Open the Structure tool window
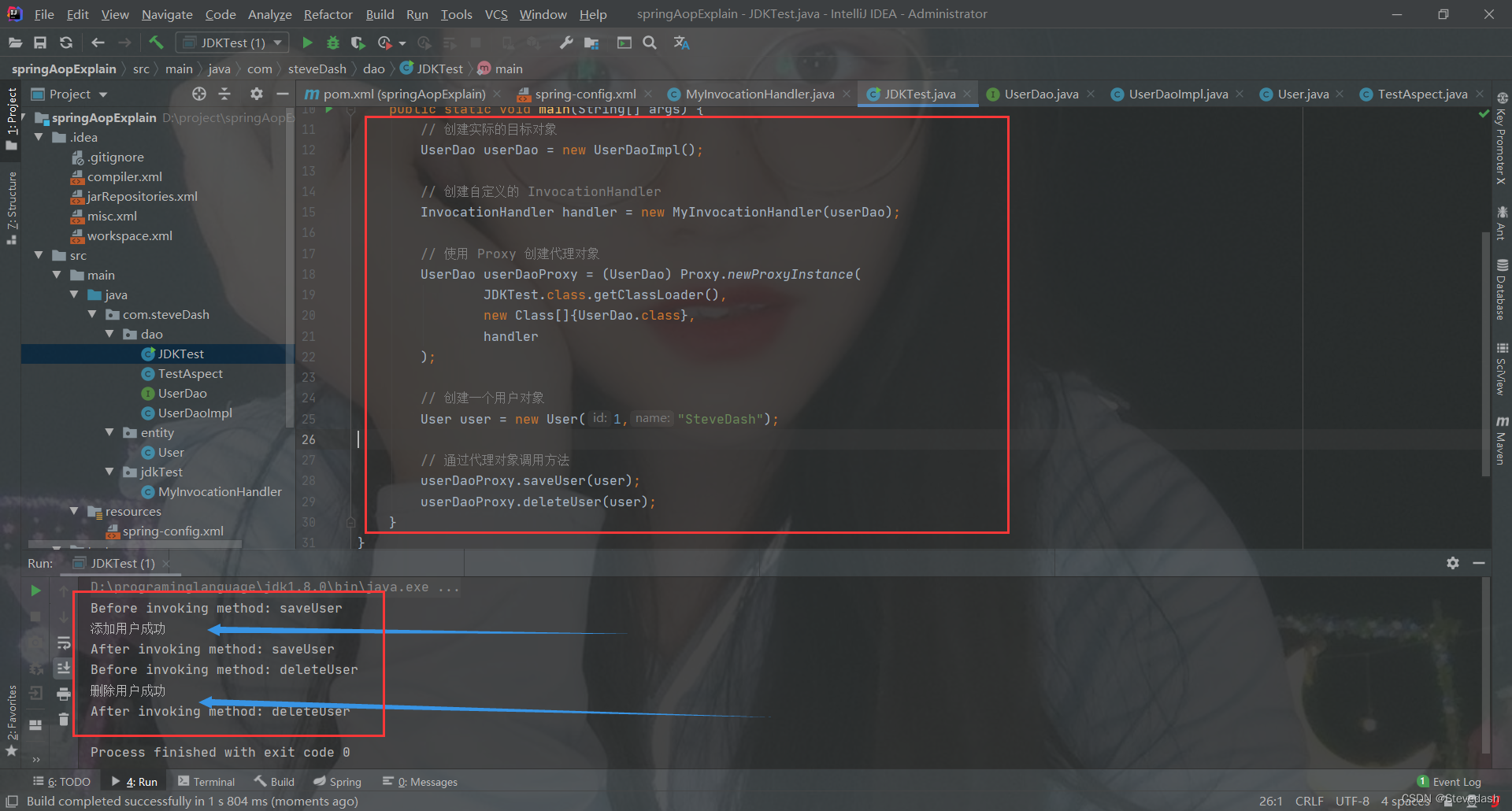The image size is (1512, 811). pyautogui.click(x=11, y=208)
